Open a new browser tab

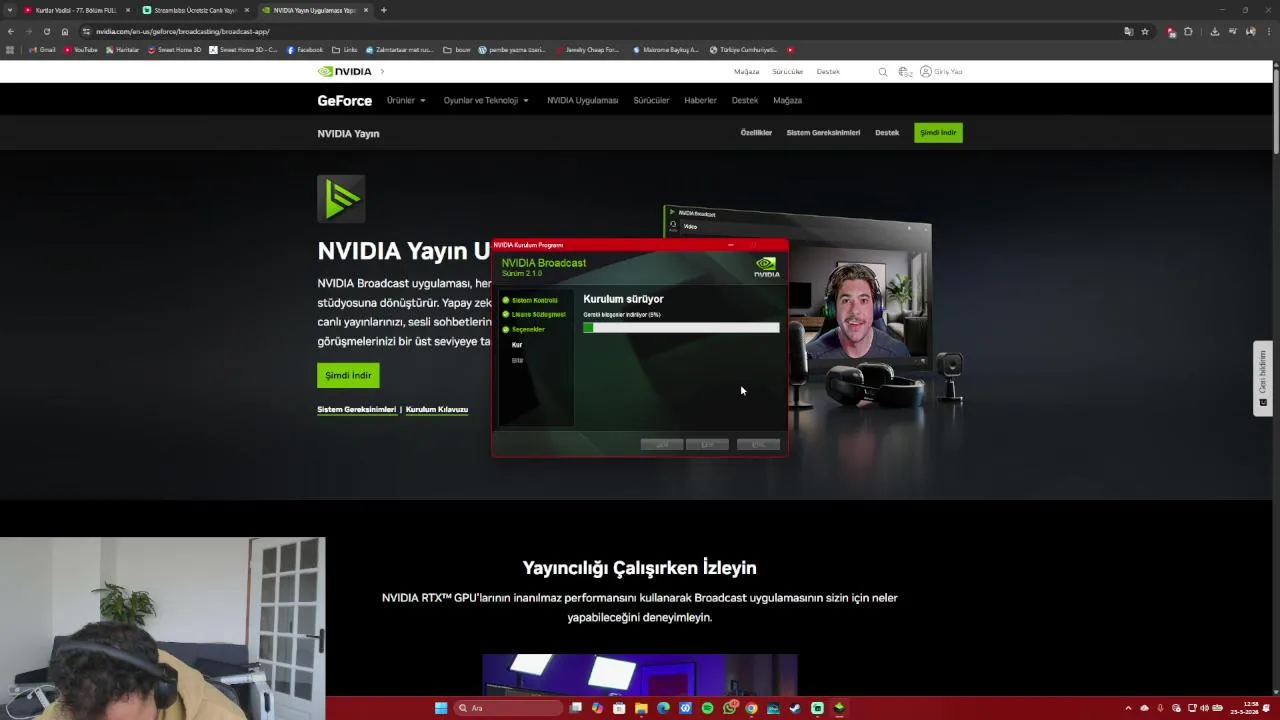[x=384, y=10]
